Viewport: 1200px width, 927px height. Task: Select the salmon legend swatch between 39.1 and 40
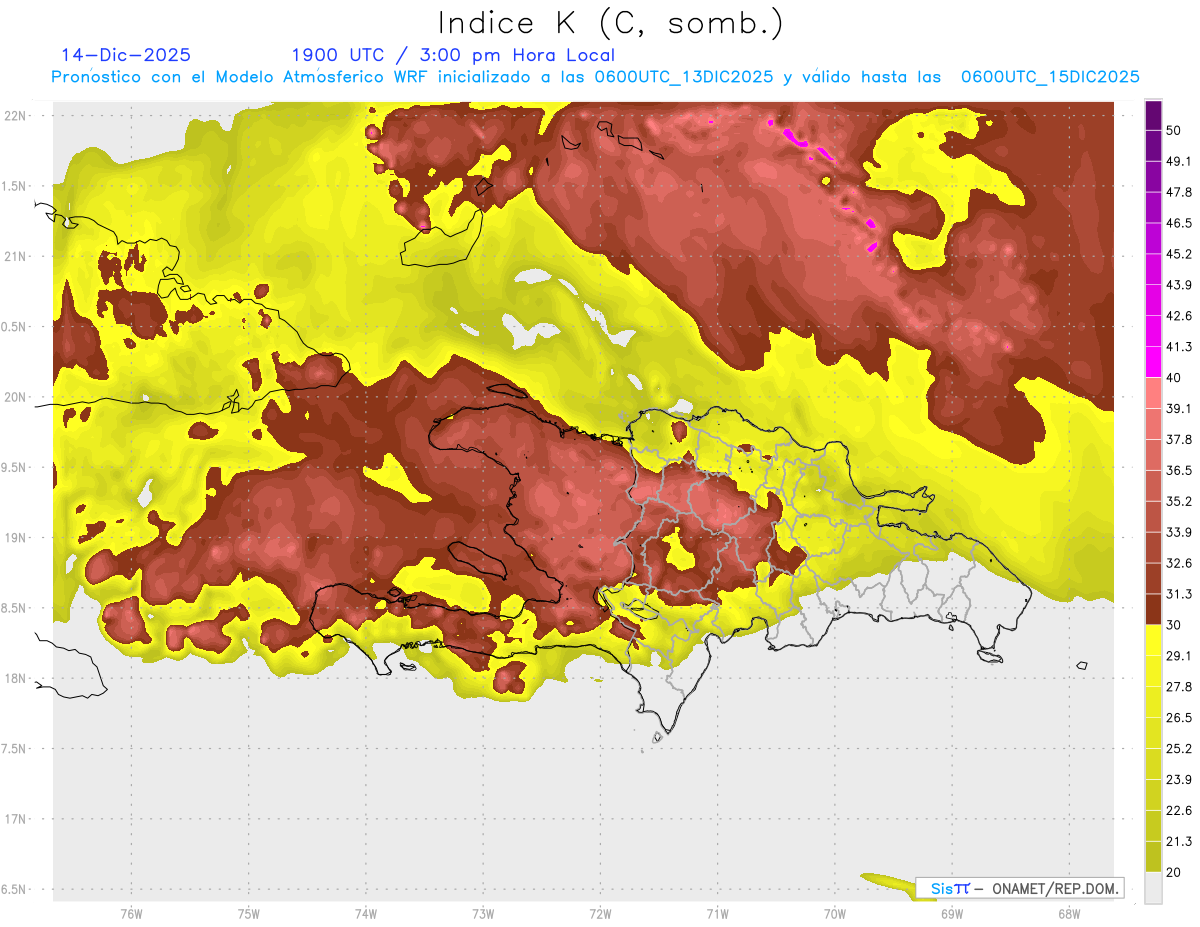point(1153,393)
